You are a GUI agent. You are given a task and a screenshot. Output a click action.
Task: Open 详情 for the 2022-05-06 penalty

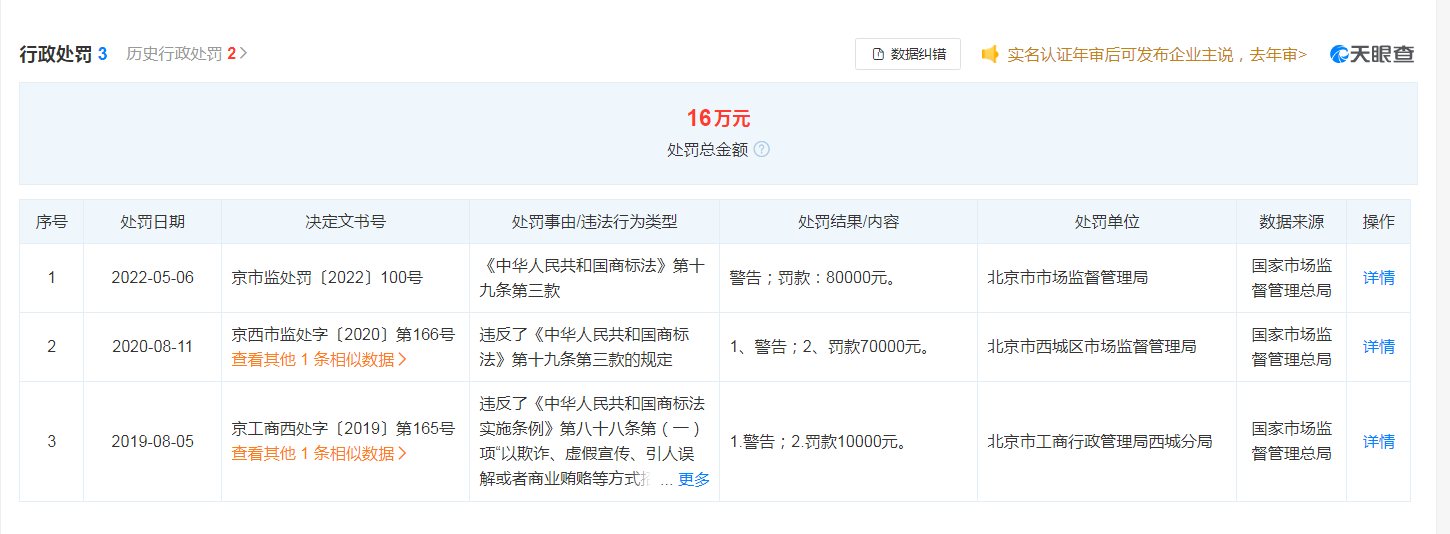[x=1378, y=278]
